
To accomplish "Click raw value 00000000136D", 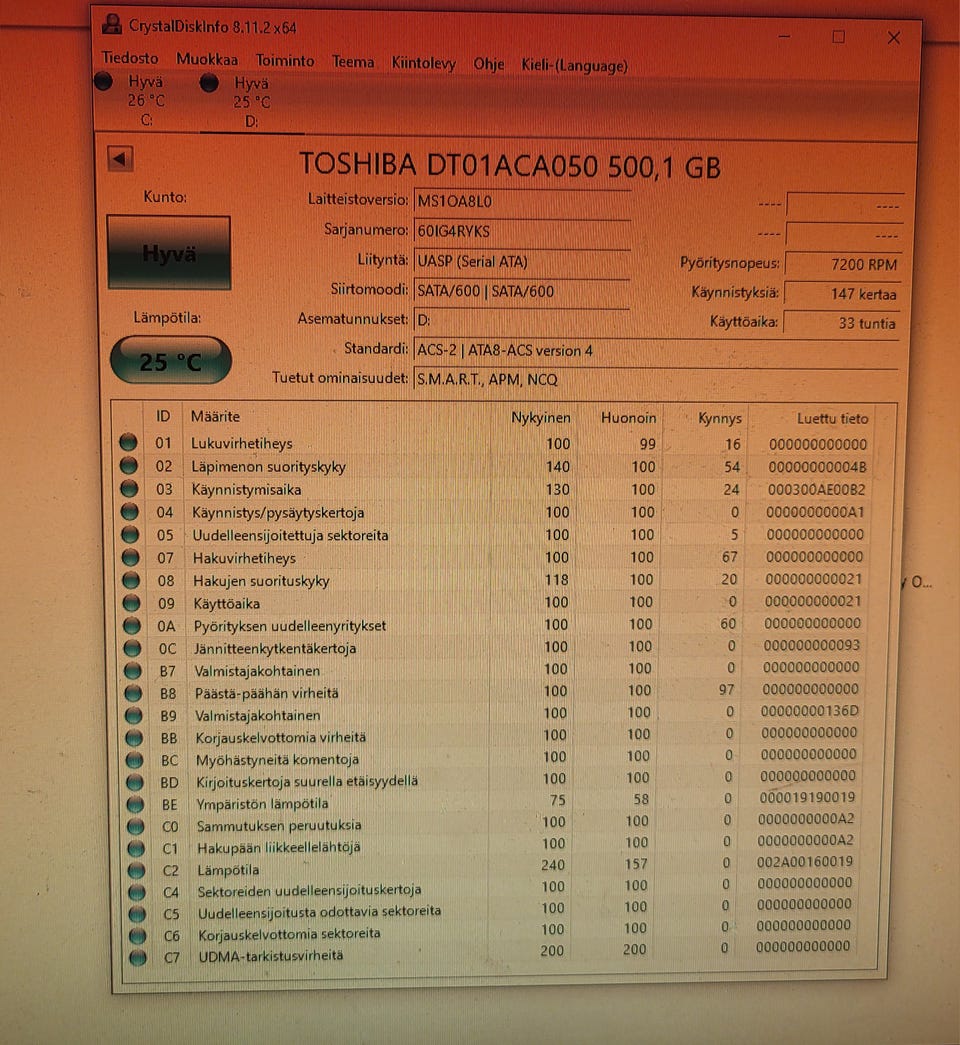I will [810, 711].
